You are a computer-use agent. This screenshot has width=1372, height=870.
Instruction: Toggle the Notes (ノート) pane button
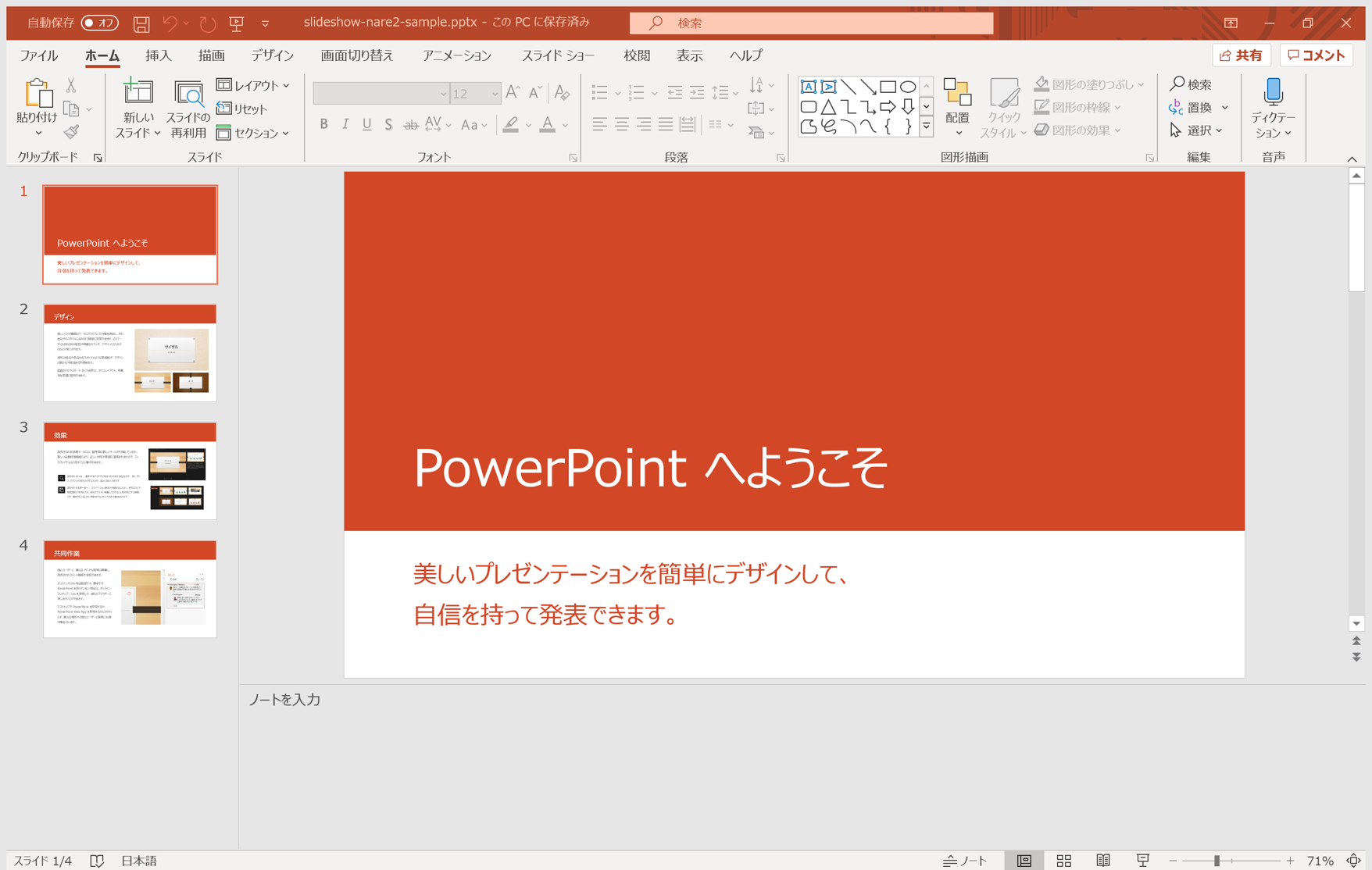[965, 860]
